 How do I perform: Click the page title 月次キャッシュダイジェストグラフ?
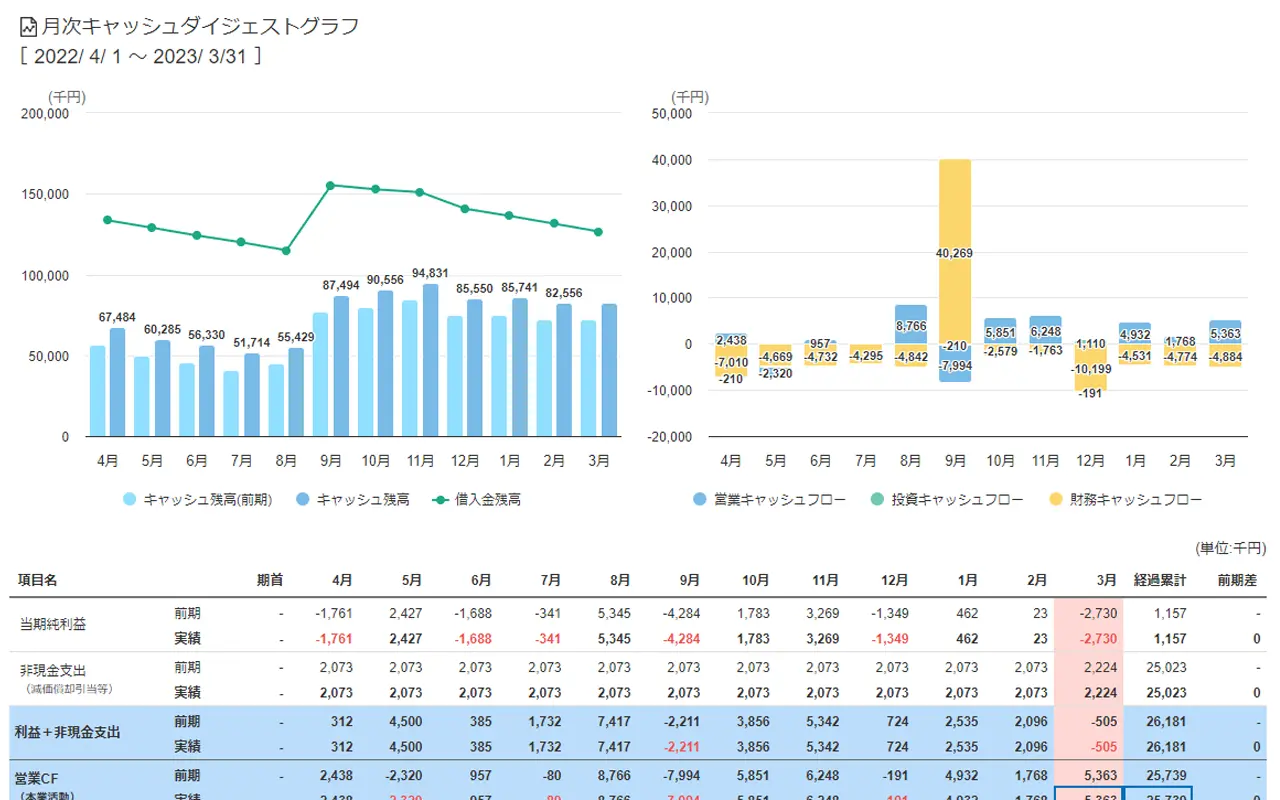(200, 27)
